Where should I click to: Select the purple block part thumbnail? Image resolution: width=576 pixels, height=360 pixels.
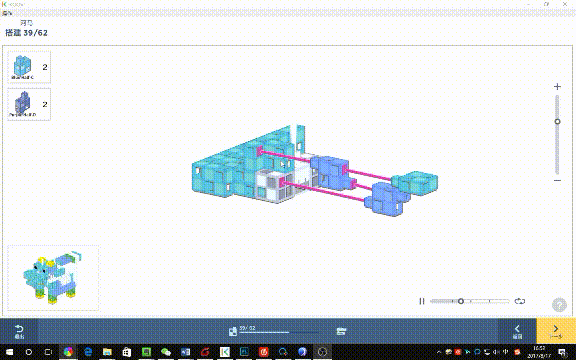pos(29,104)
